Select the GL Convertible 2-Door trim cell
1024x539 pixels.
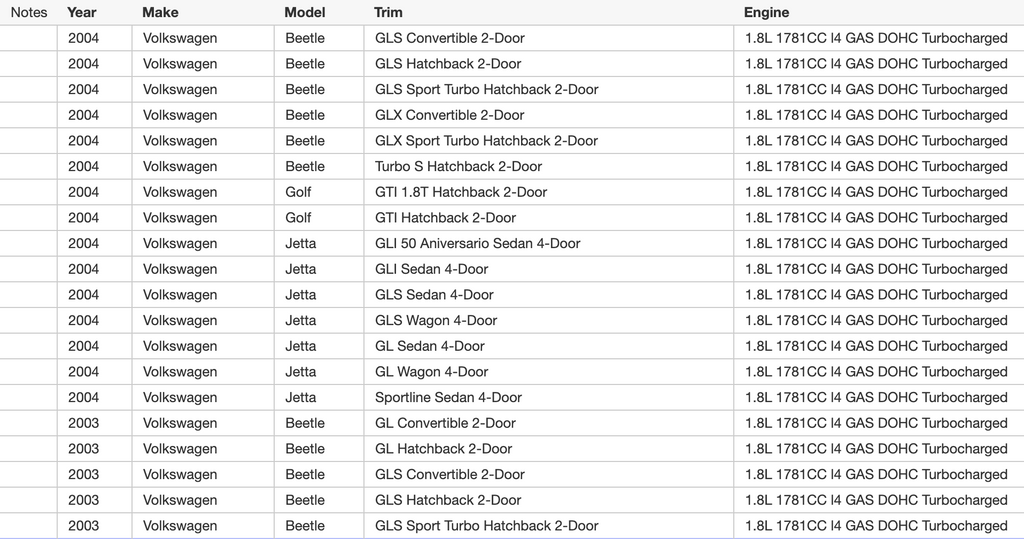click(445, 423)
